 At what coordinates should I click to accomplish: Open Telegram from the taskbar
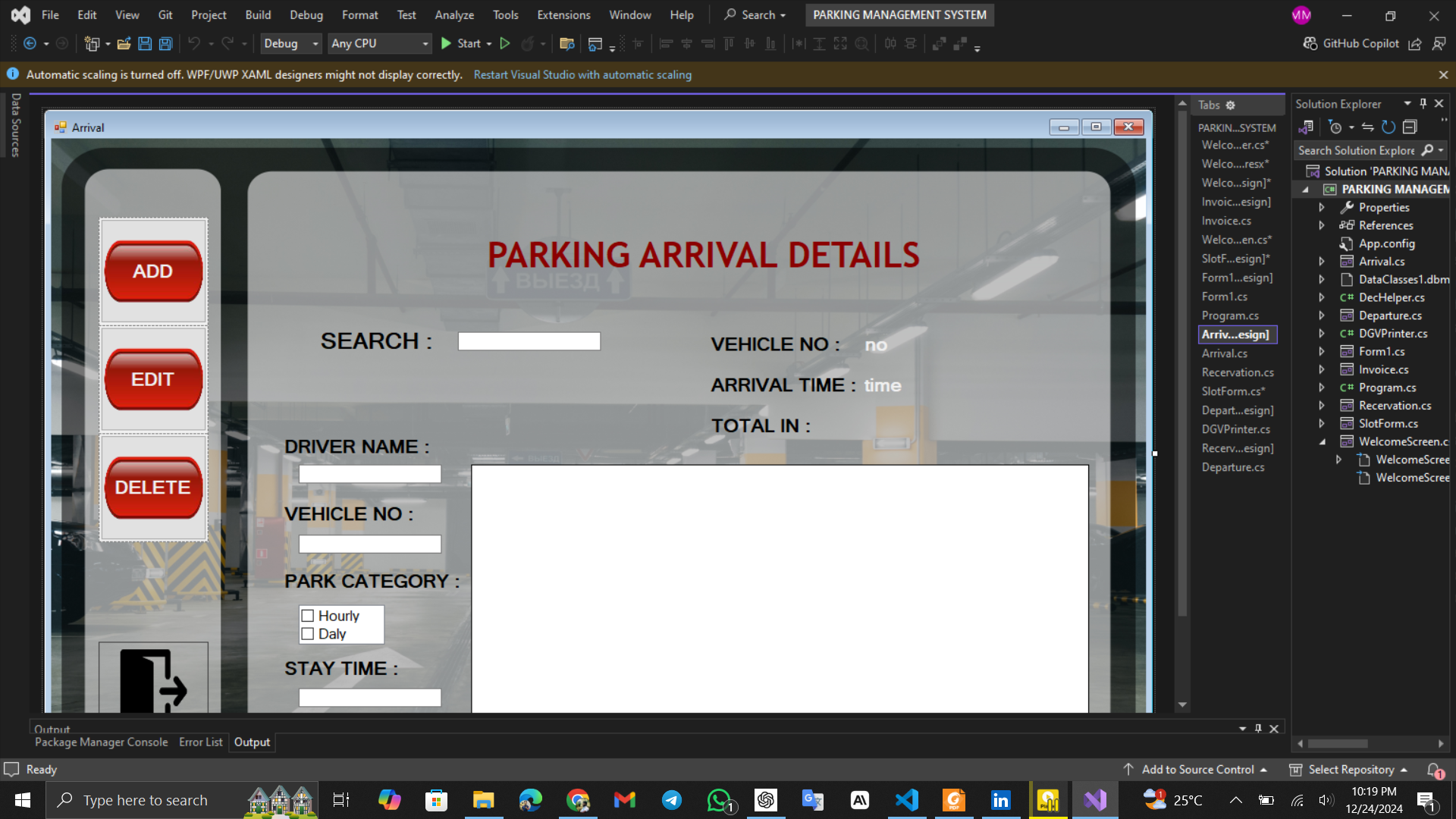click(672, 800)
